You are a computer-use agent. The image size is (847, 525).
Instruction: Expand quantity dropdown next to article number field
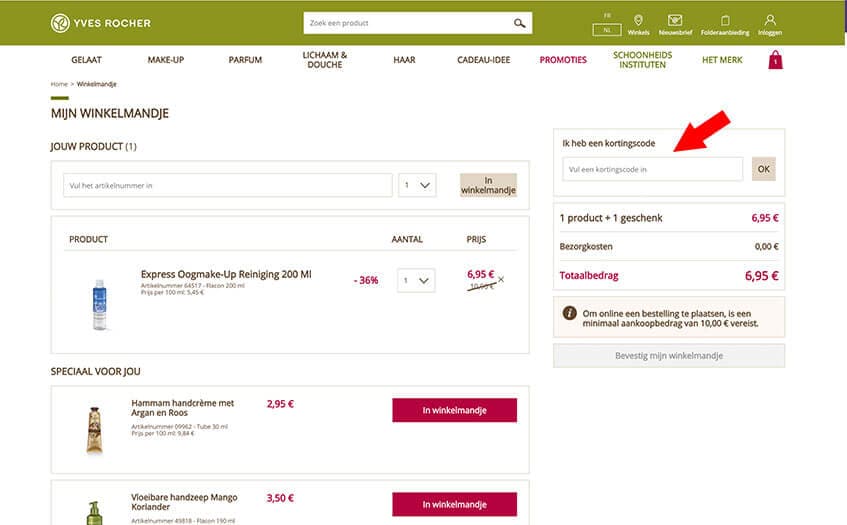417,185
